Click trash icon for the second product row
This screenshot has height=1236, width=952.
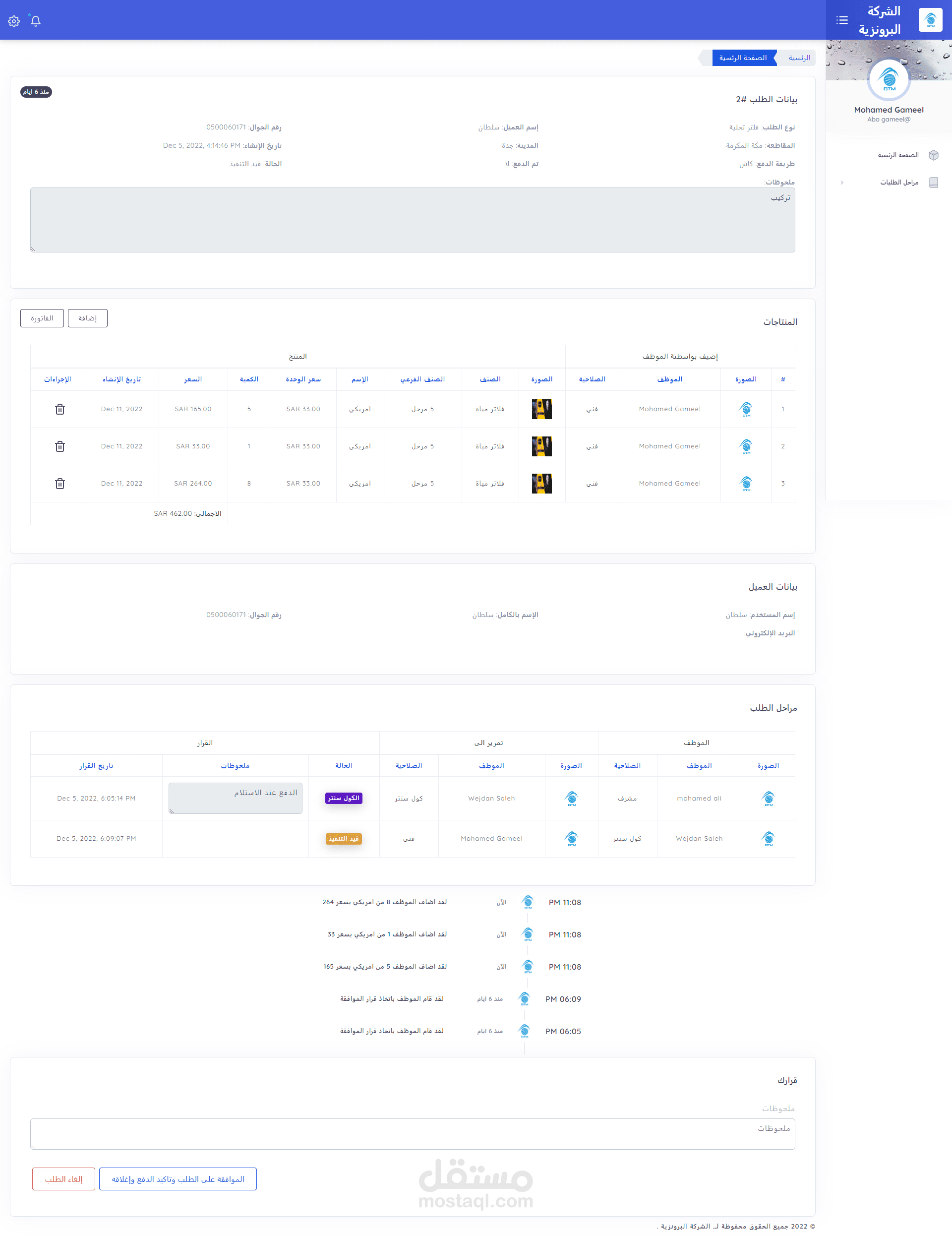tap(60, 446)
